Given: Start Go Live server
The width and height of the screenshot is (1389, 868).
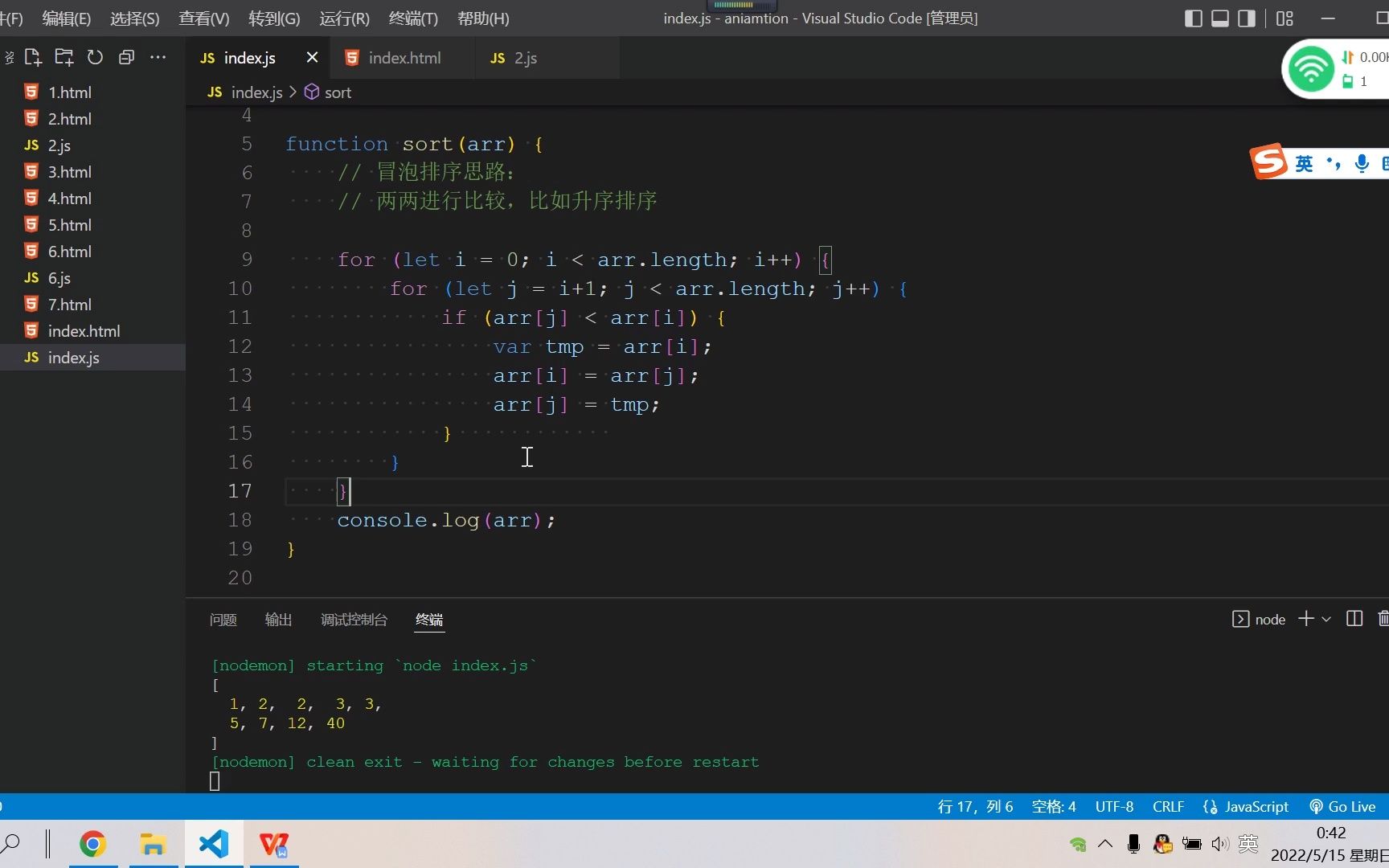Looking at the screenshot, I should coord(1342,807).
